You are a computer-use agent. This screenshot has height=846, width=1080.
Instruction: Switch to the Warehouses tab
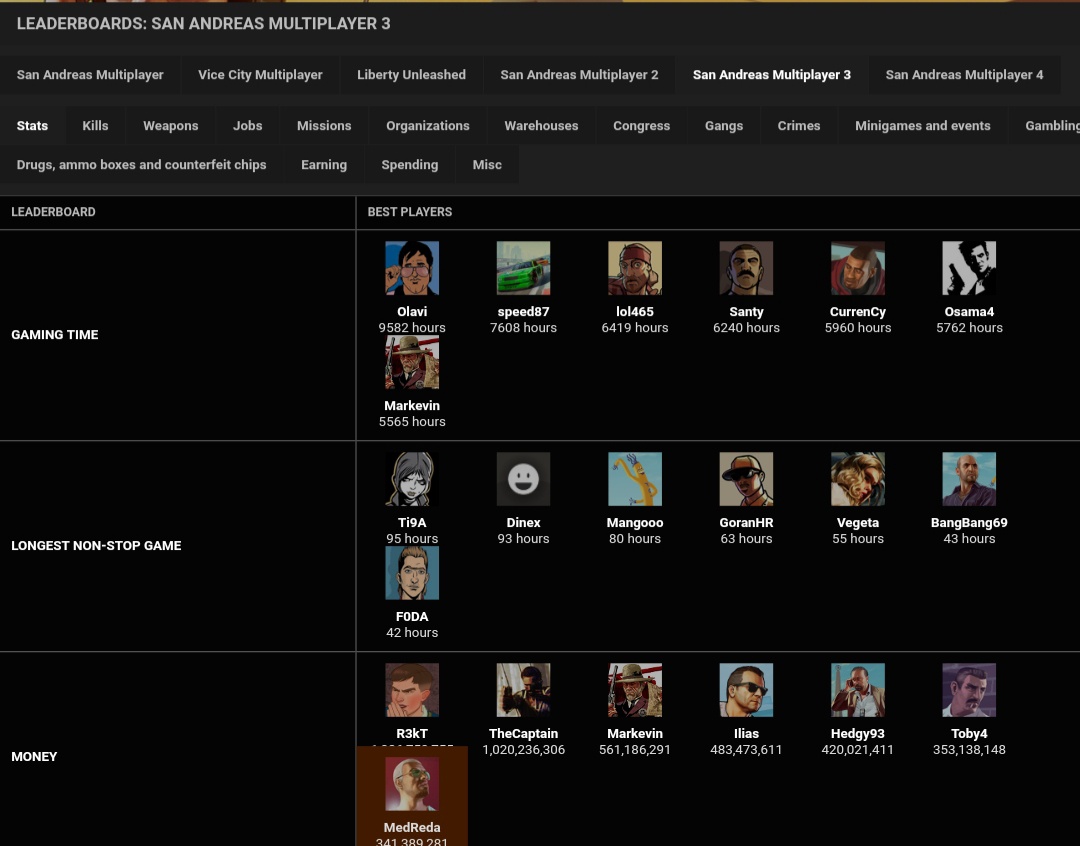[x=541, y=125]
